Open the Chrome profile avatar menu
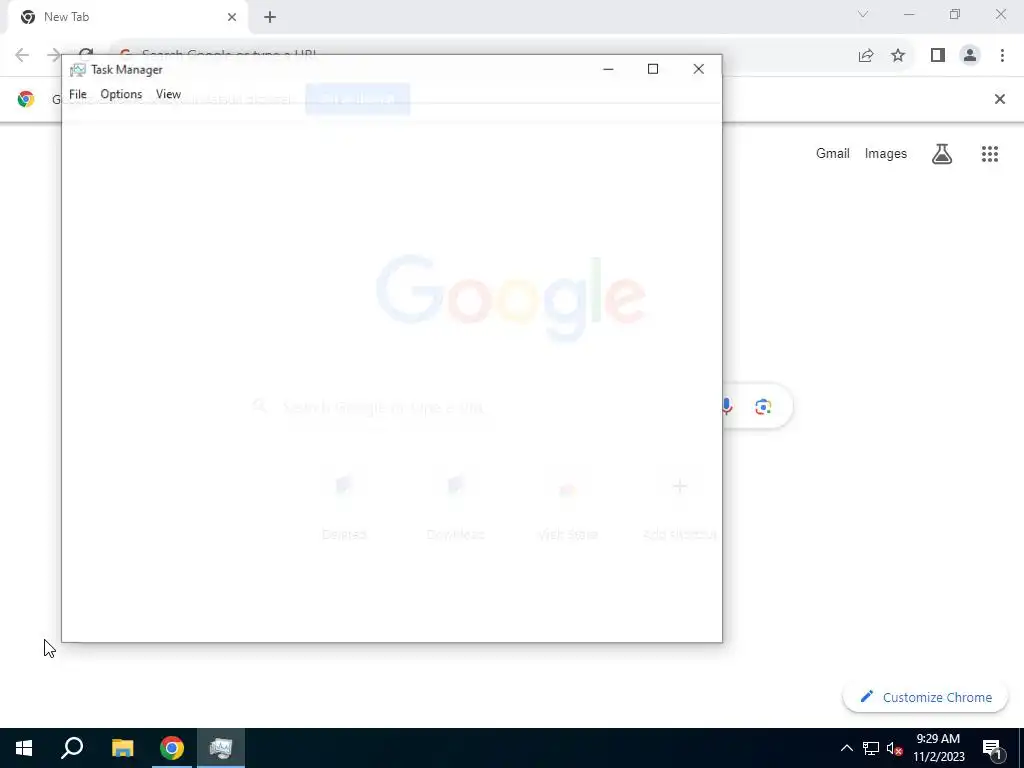 point(970,56)
